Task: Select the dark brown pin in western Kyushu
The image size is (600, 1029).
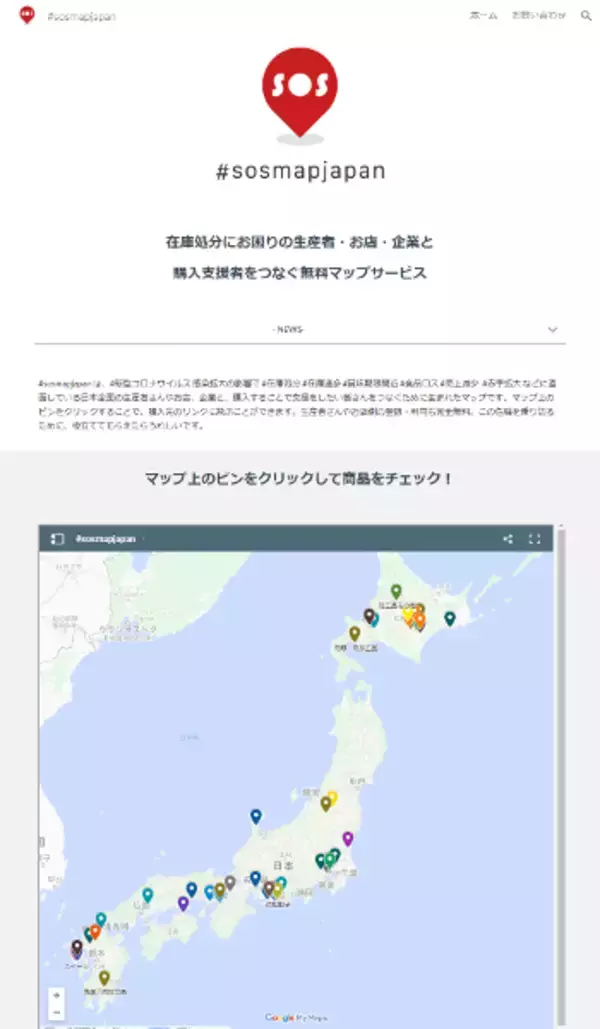Action: click(77, 947)
